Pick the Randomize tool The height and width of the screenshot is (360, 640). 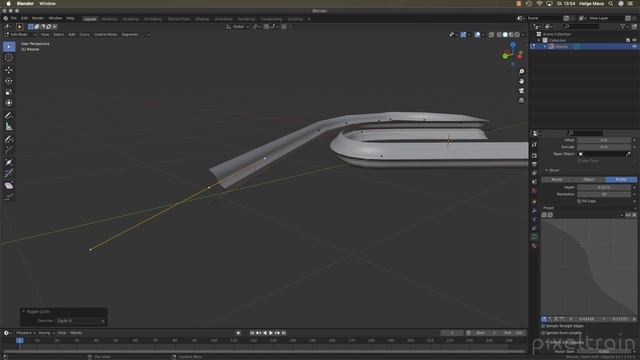9,197
